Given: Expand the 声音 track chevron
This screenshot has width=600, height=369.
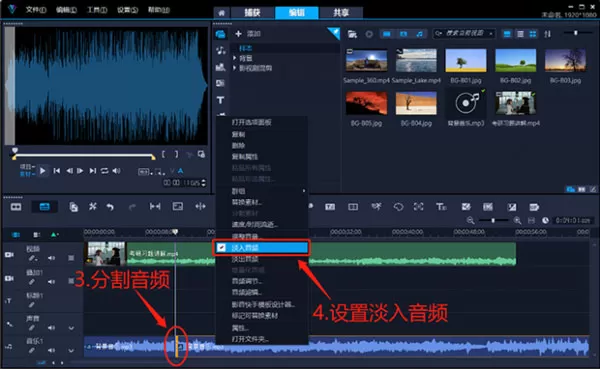Looking at the screenshot, I should [71, 328].
